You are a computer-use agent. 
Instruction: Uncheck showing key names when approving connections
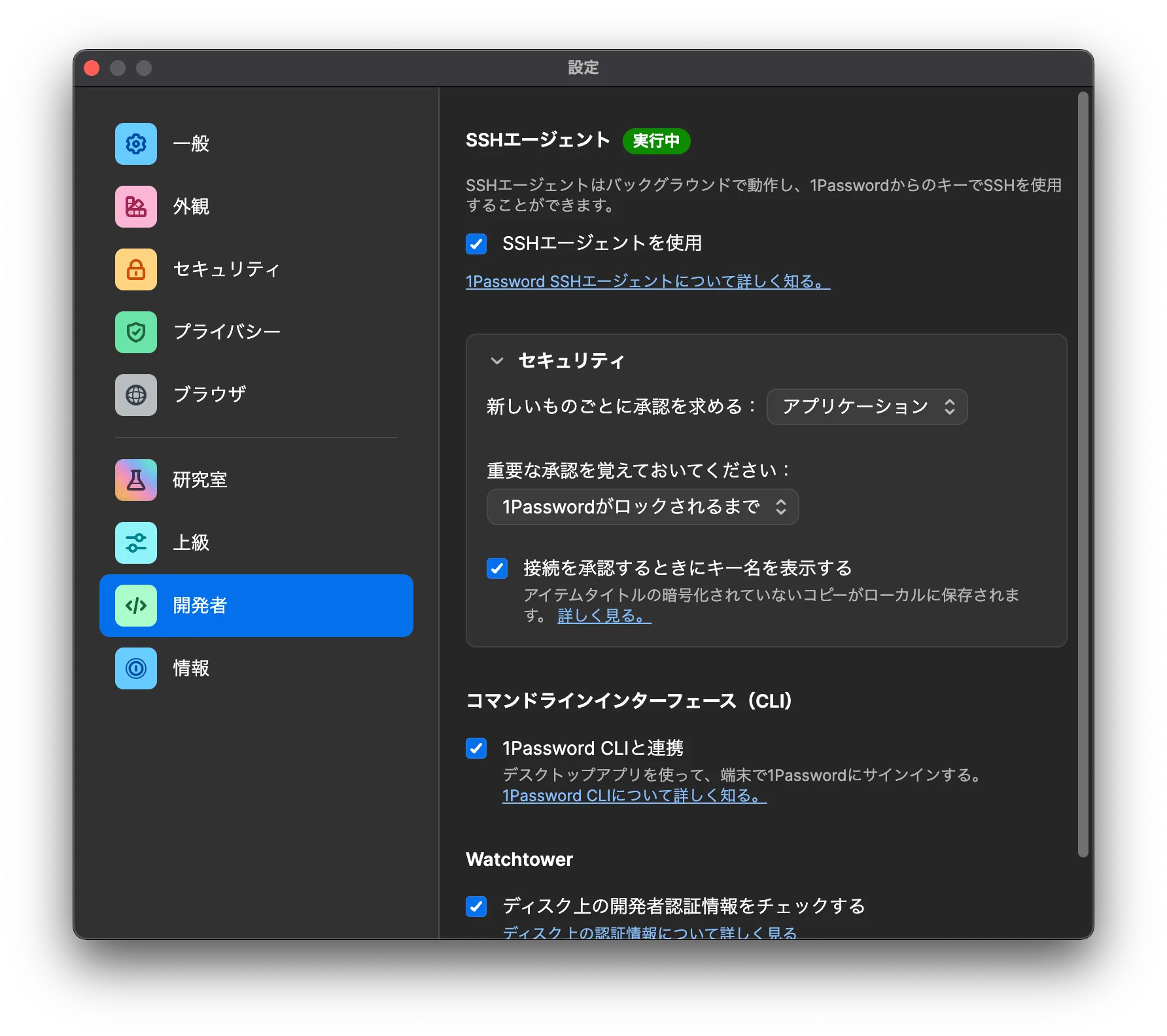497,568
